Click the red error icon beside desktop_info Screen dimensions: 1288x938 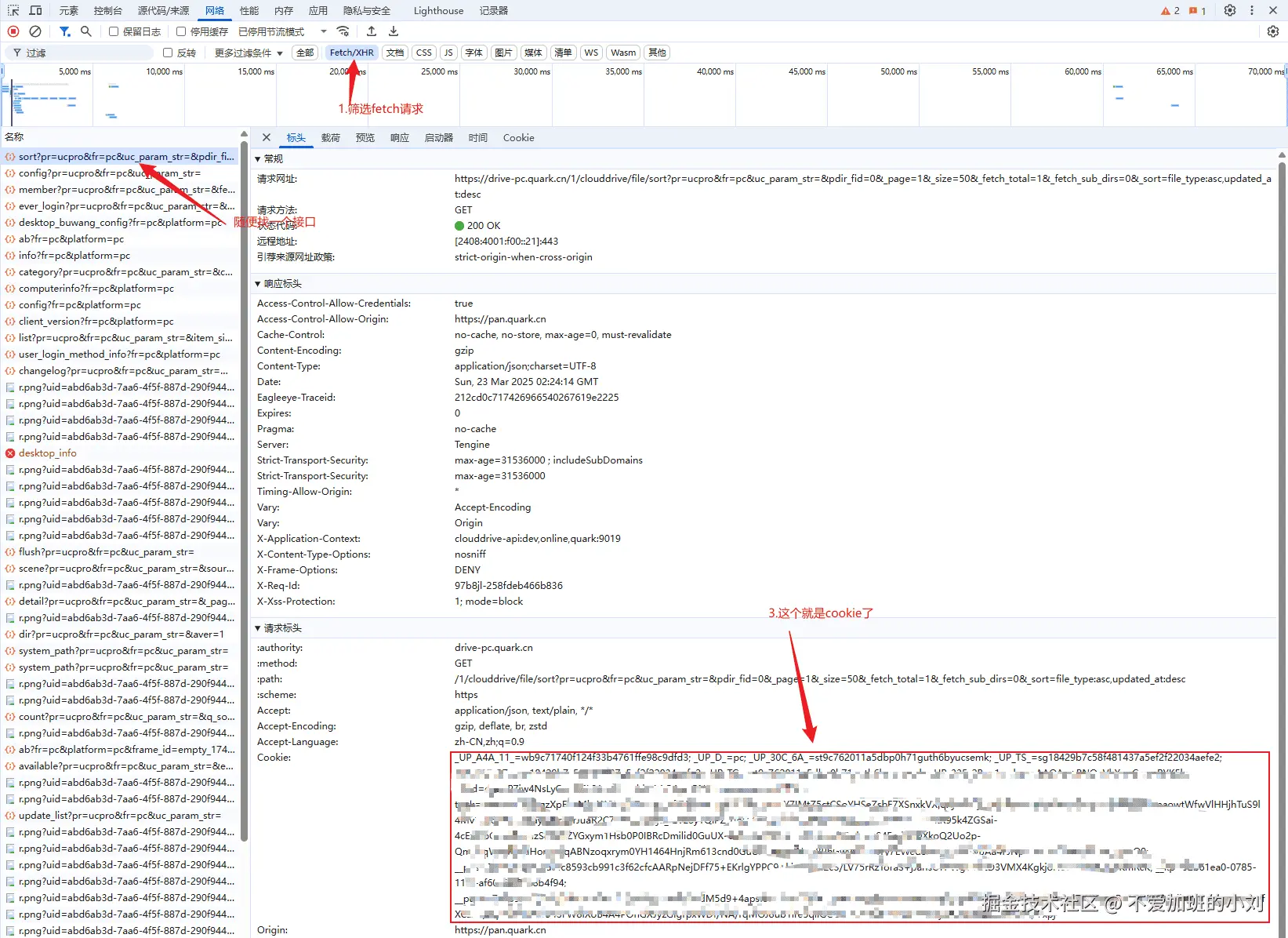pos(10,453)
